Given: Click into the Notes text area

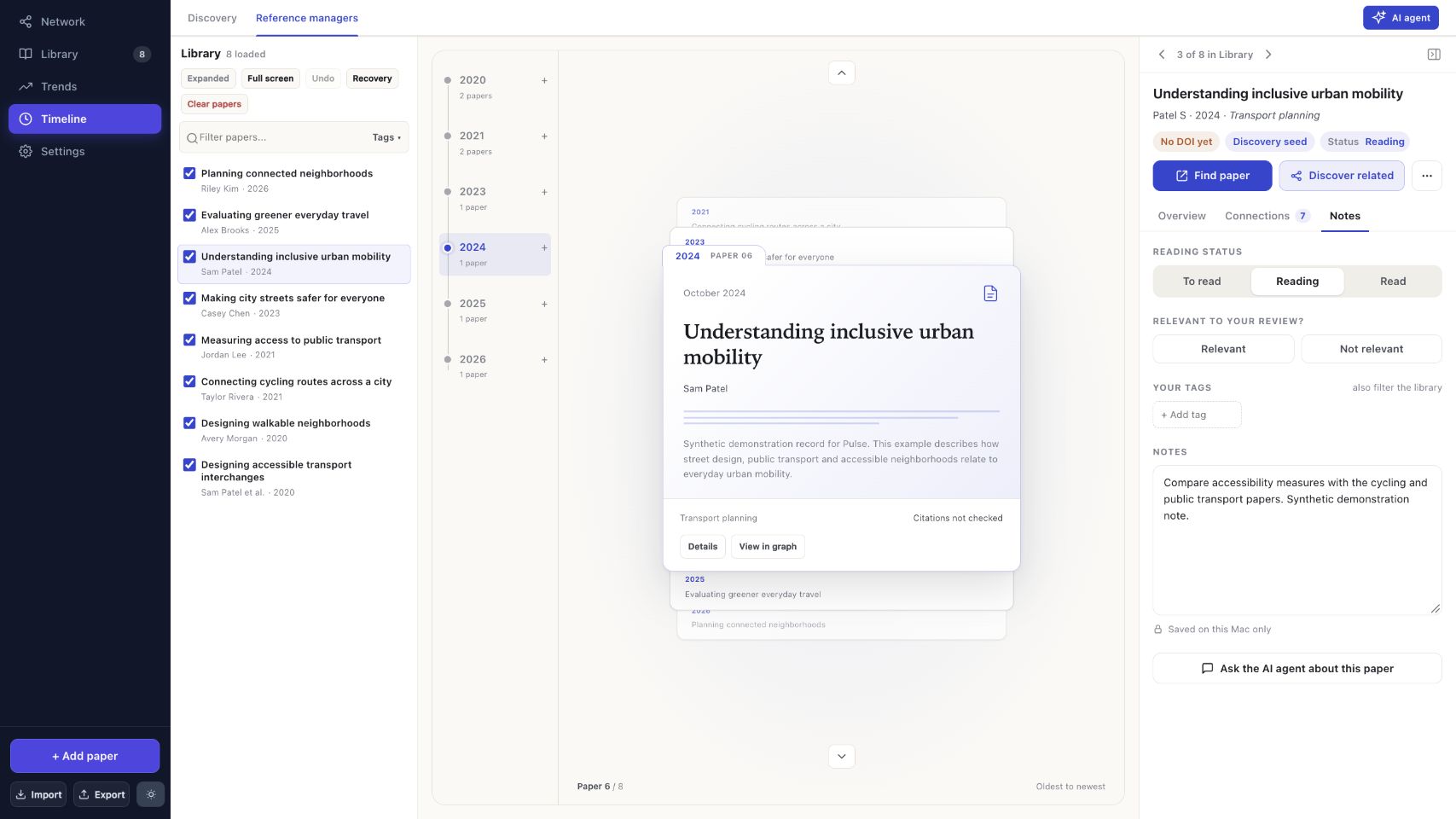Looking at the screenshot, I should click(x=1297, y=540).
